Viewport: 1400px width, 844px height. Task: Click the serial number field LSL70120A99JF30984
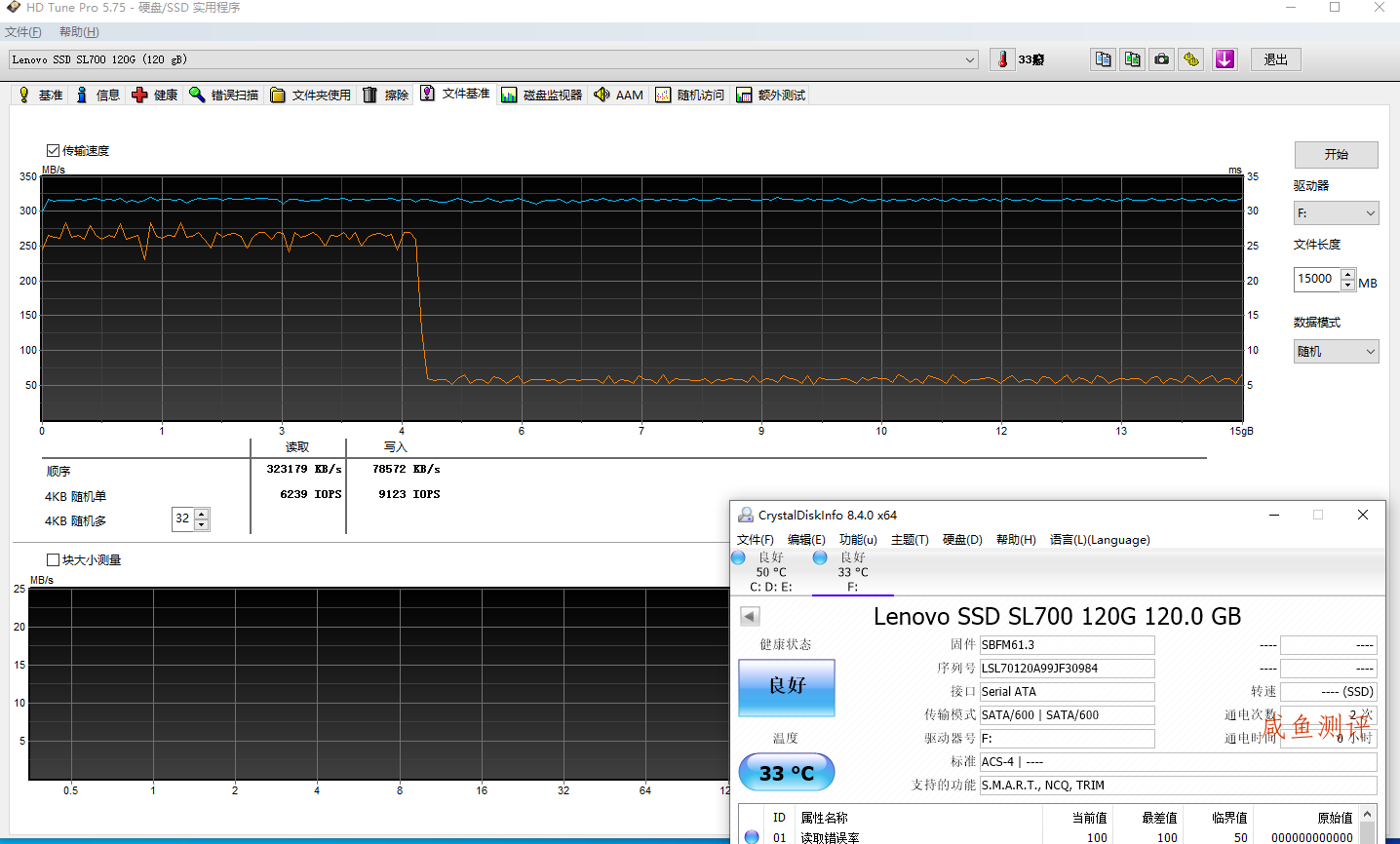(1067, 669)
